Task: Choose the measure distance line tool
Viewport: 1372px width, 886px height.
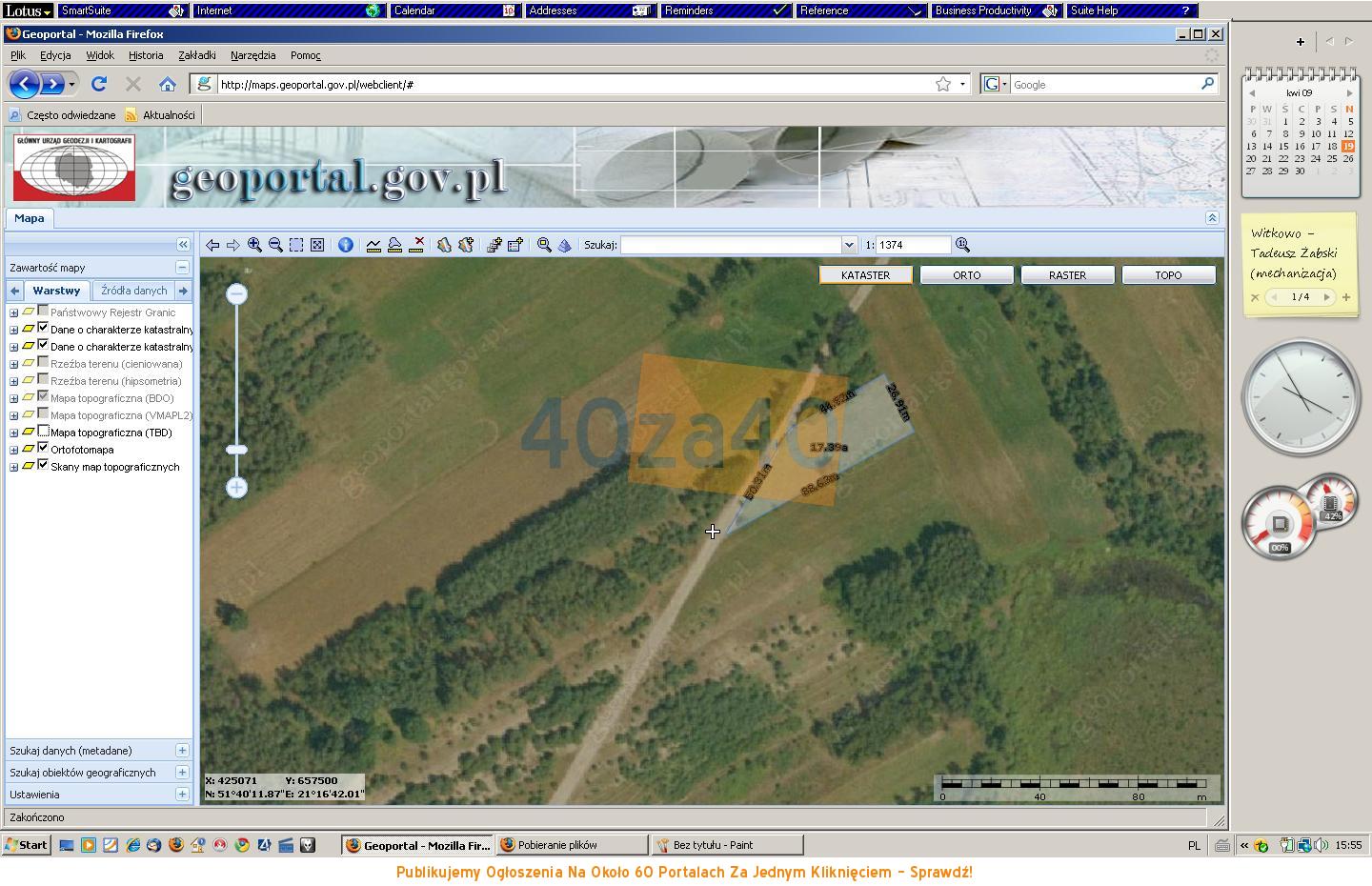Action: point(373,245)
